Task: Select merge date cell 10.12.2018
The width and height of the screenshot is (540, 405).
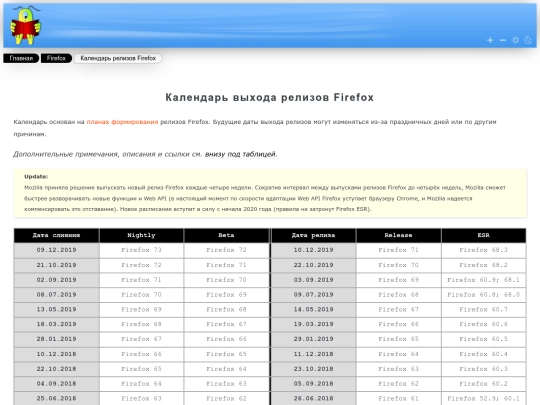Action: tap(56, 354)
